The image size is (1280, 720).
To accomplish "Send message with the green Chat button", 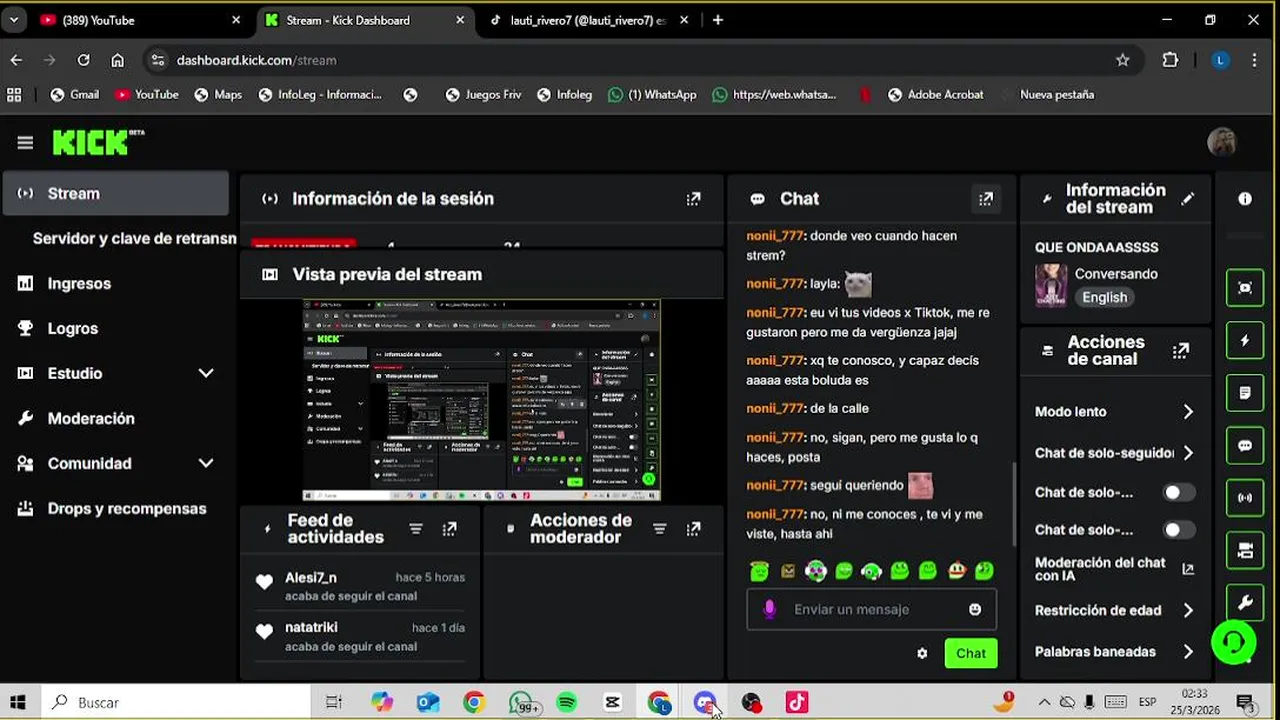I will pos(971,653).
